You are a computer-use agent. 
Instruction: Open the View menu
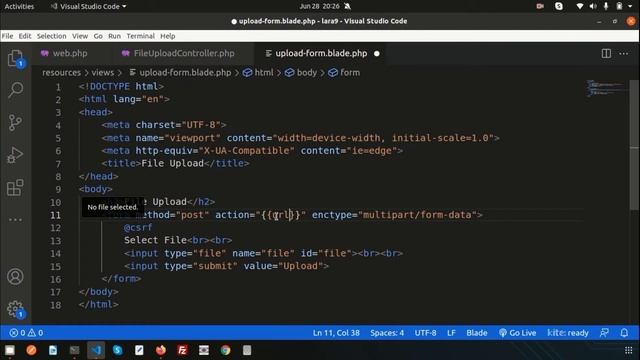(80, 36)
